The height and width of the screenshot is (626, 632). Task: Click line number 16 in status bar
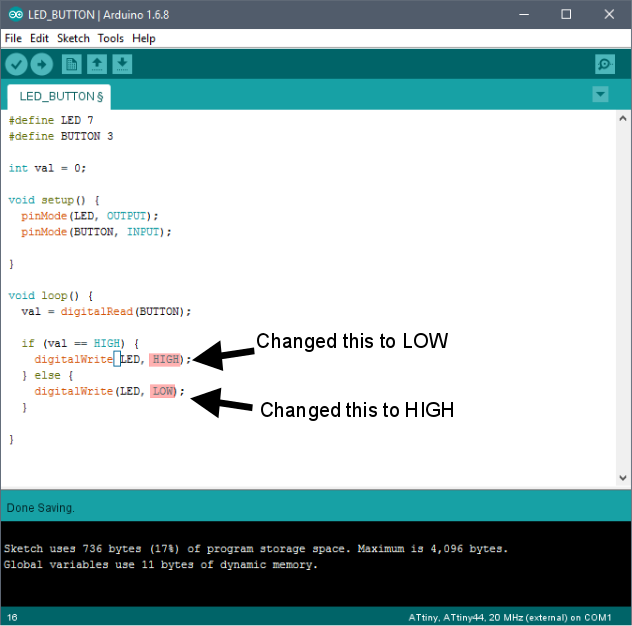pyautogui.click(x=12, y=618)
